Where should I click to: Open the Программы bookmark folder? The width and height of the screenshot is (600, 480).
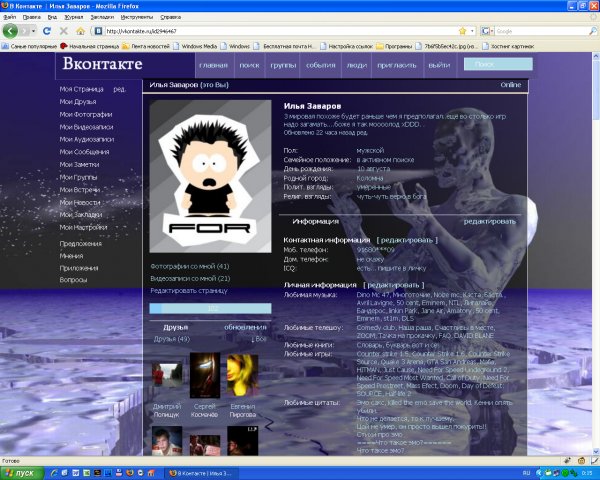point(394,46)
